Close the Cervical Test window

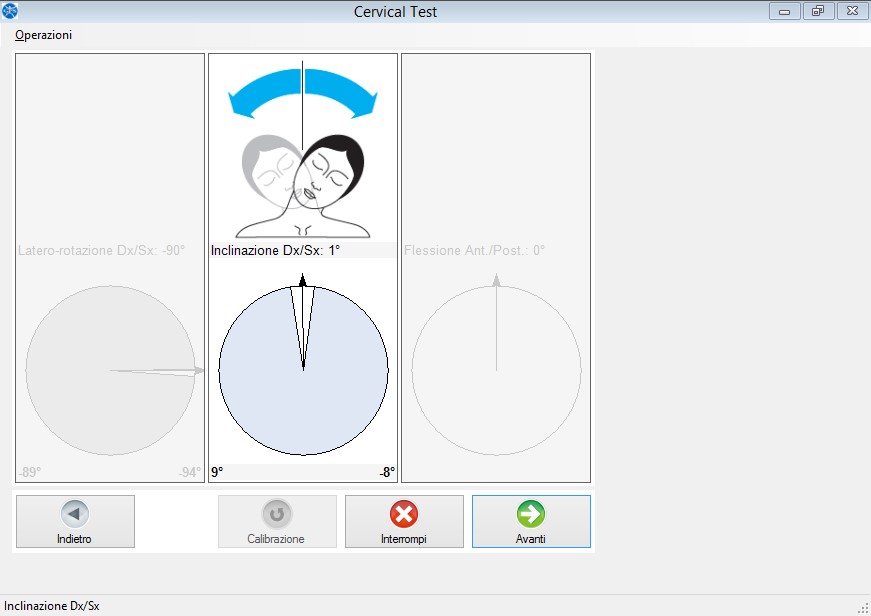pyautogui.click(x=852, y=11)
